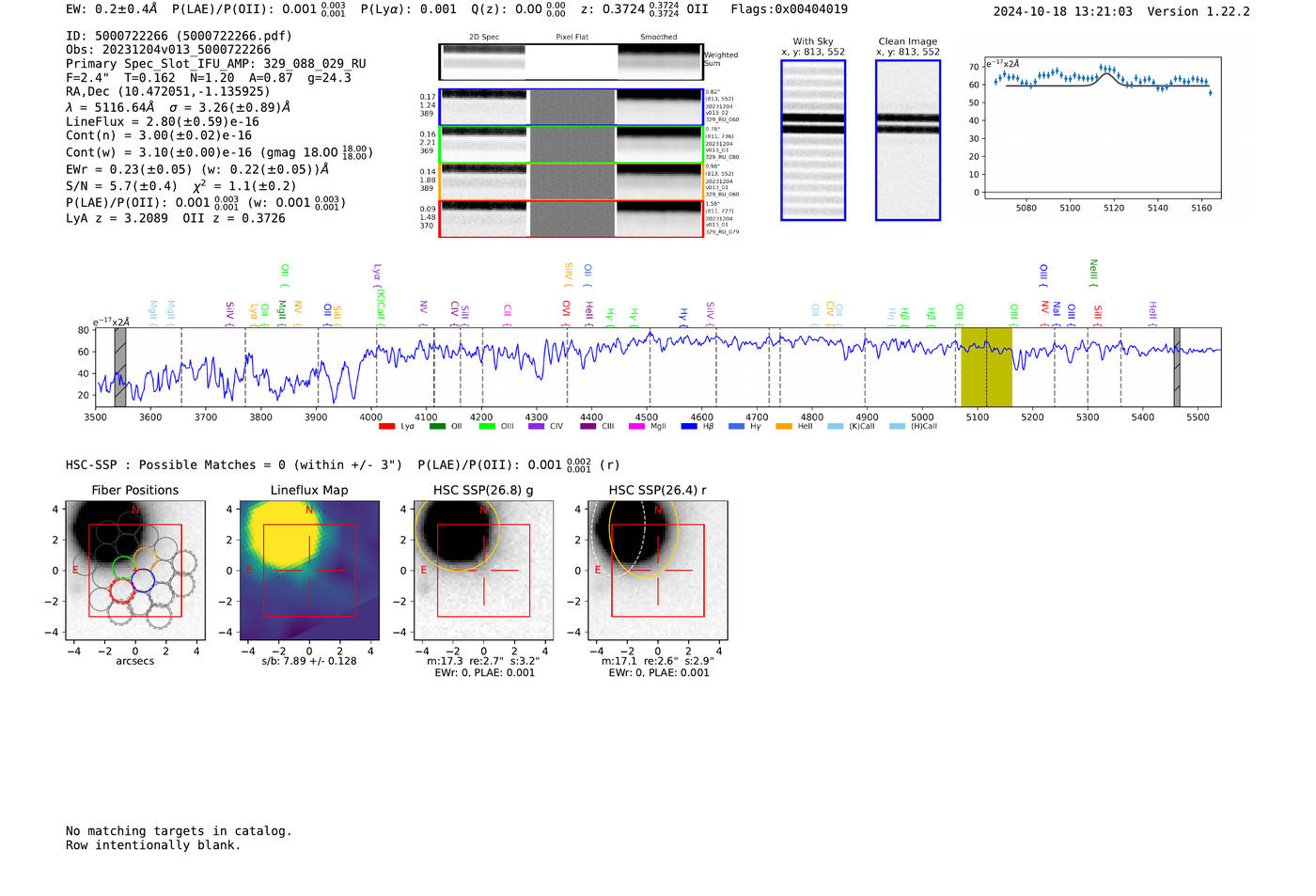The width and height of the screenshot is (1316, 896).
Task: Click the ID: 5000722266 text line
Action: (x=179, y=36)
